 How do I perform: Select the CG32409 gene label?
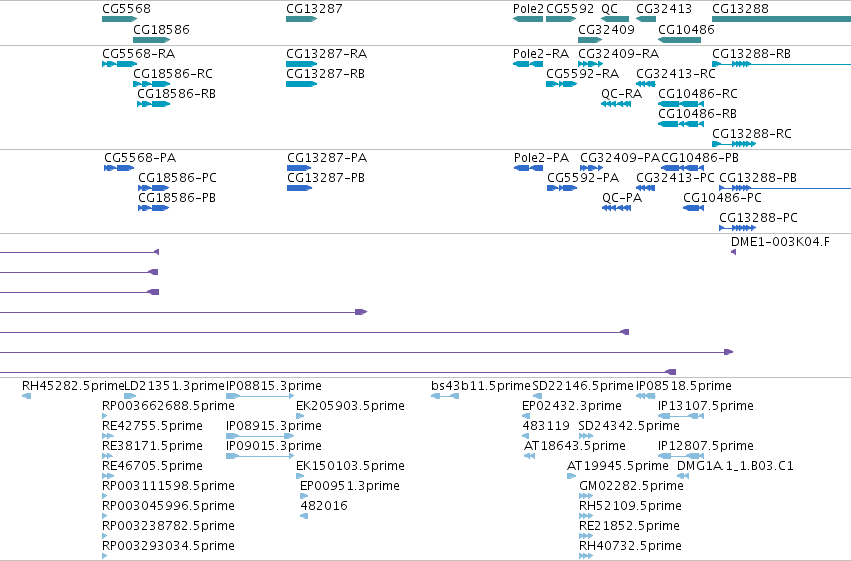pyautogui.click(x=606, y=29)
